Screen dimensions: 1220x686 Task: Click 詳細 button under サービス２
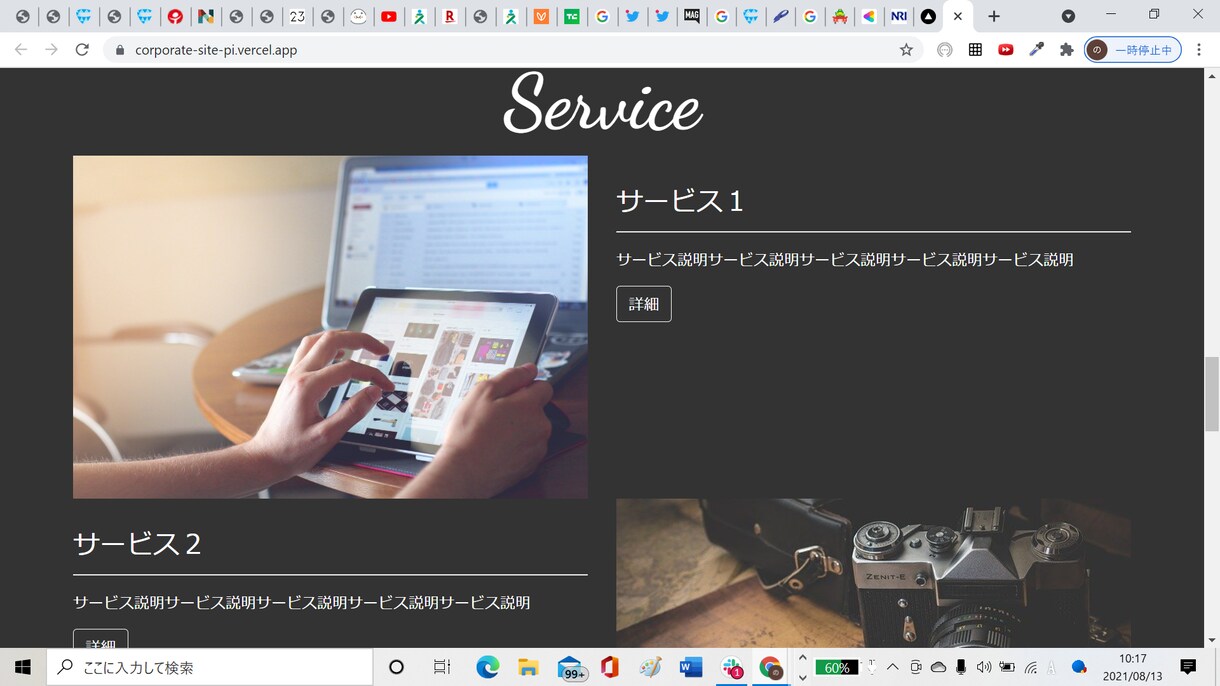pos(101,640)
